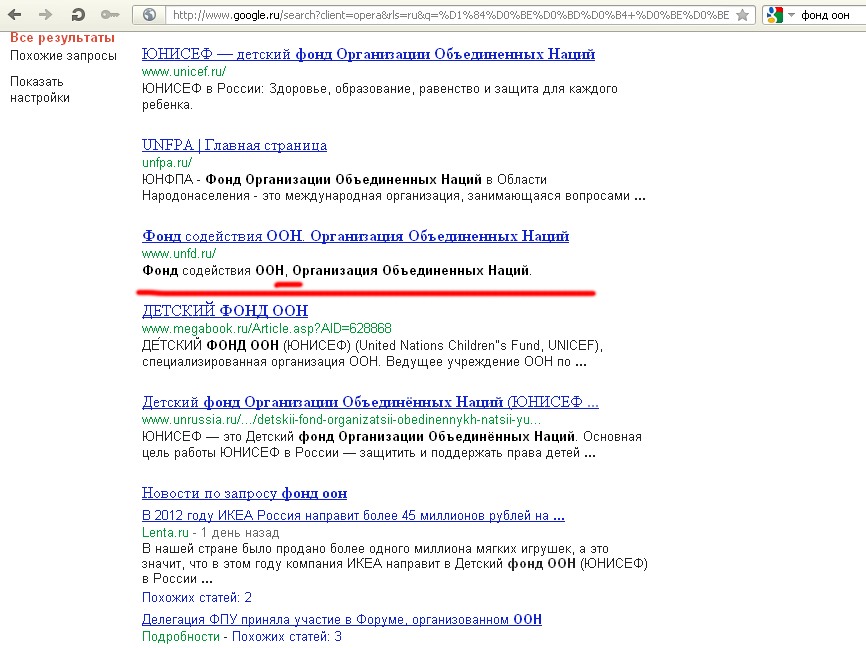Open 'Фонд содействия ООН' result title
Image resolution: width=866 pixels, height=648 pixels.
(355, 236)
